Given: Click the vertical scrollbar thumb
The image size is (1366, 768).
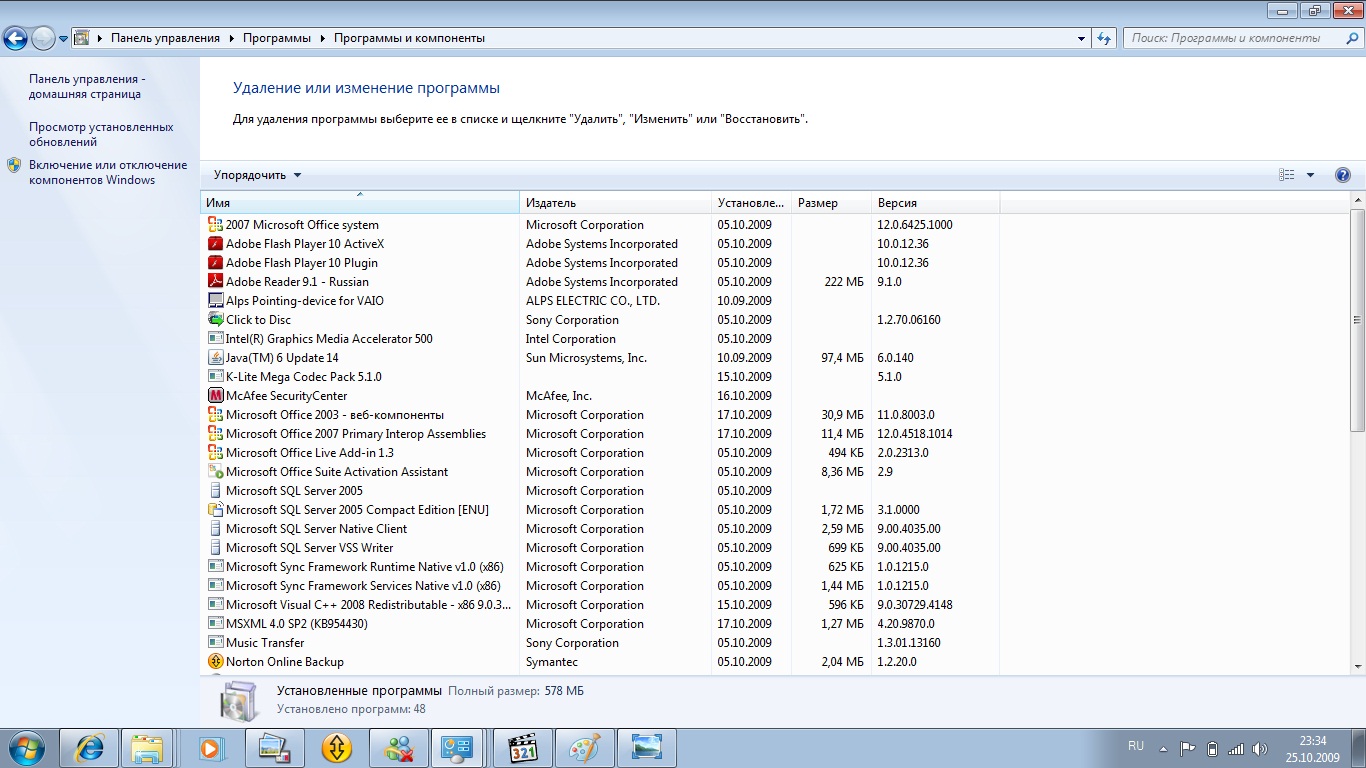Looking at the screenshot, I should [1357, 320].
